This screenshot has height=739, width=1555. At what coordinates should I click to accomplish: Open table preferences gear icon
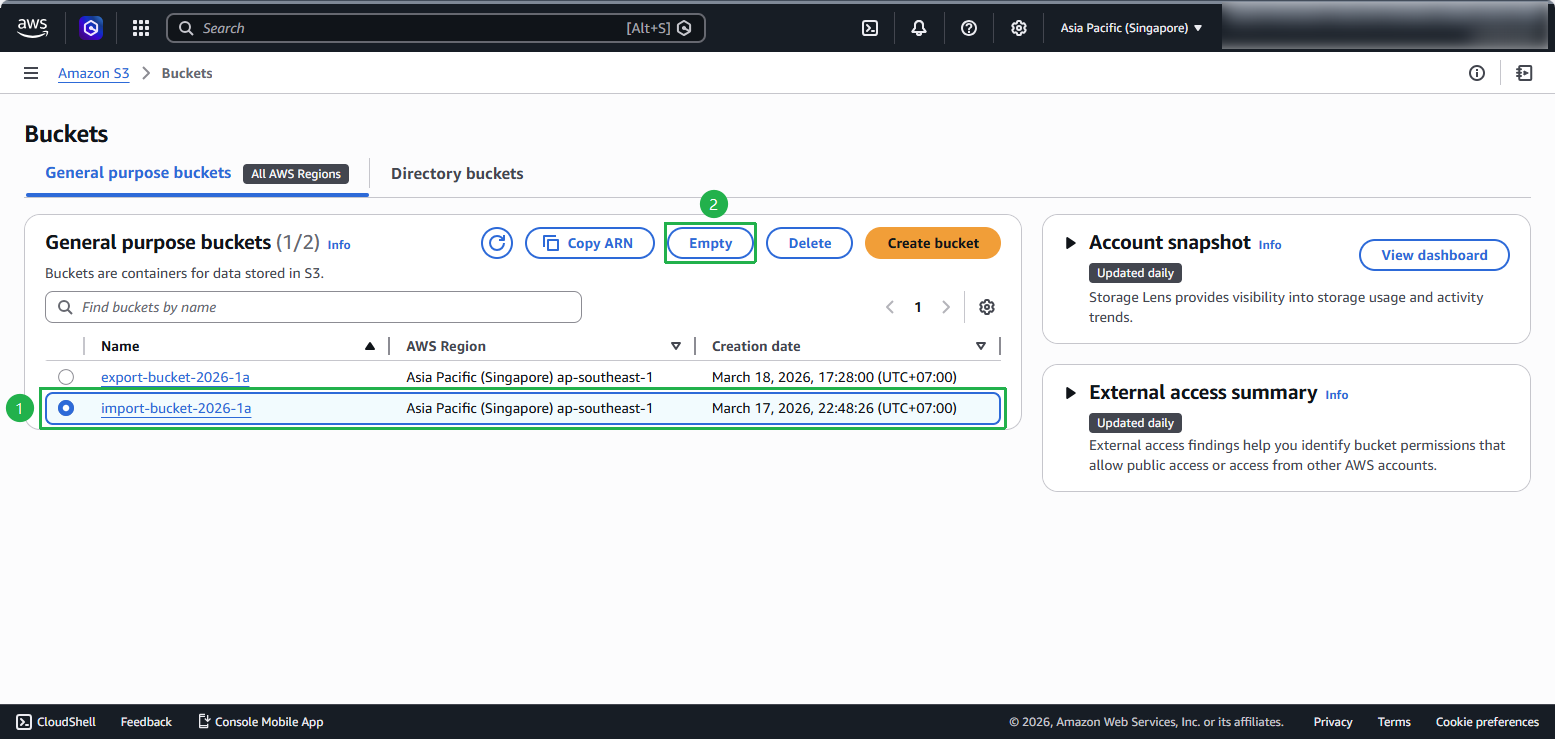(987, 307)
